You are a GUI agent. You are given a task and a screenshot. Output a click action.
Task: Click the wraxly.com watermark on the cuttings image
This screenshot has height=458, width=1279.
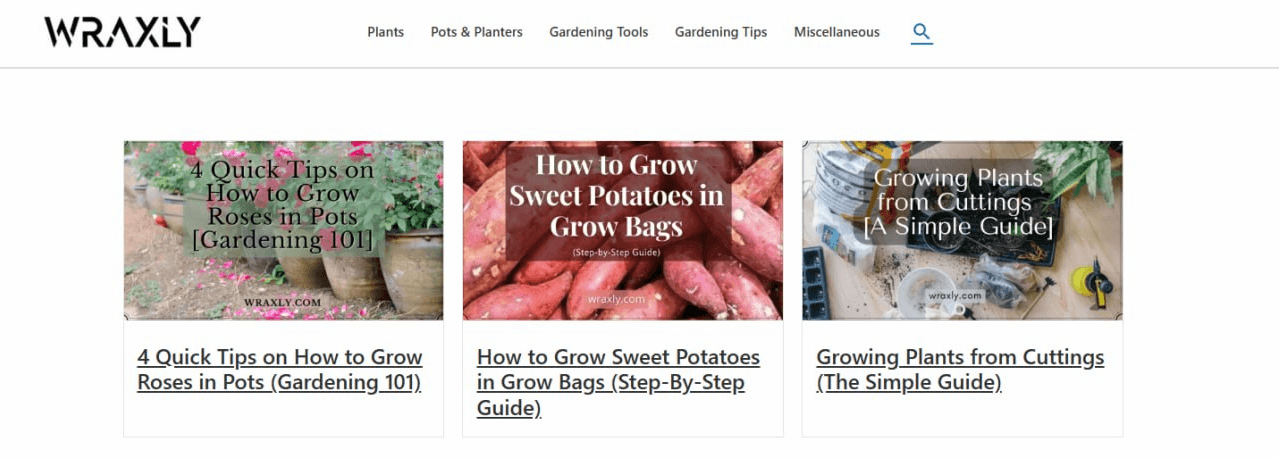[x=956, y=296]
